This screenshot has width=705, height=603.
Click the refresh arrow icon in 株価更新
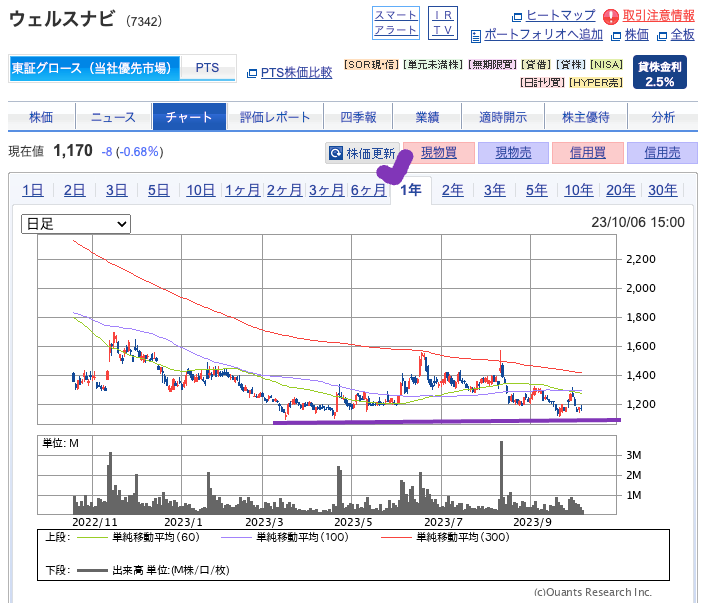(336, 153)
